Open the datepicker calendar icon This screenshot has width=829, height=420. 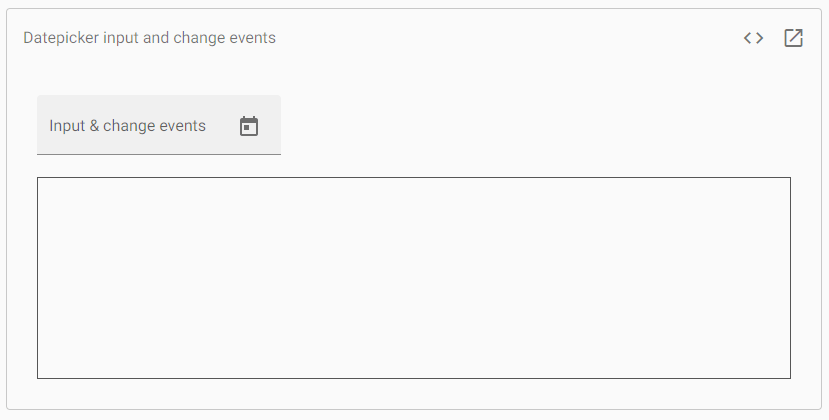(248, 126)
